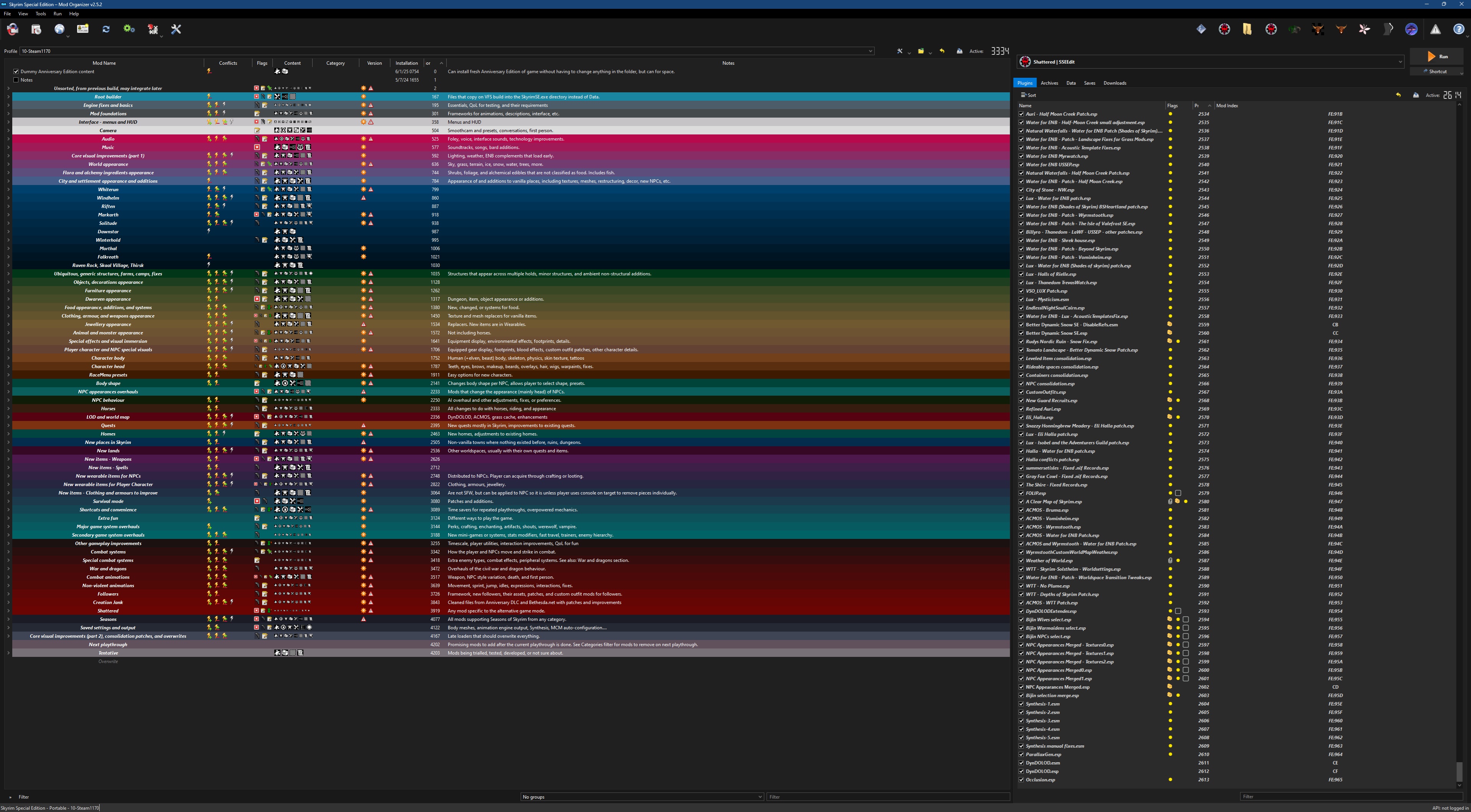1471x812 pixels.
Task: Click the help question mark icon
Action: 1458,29
